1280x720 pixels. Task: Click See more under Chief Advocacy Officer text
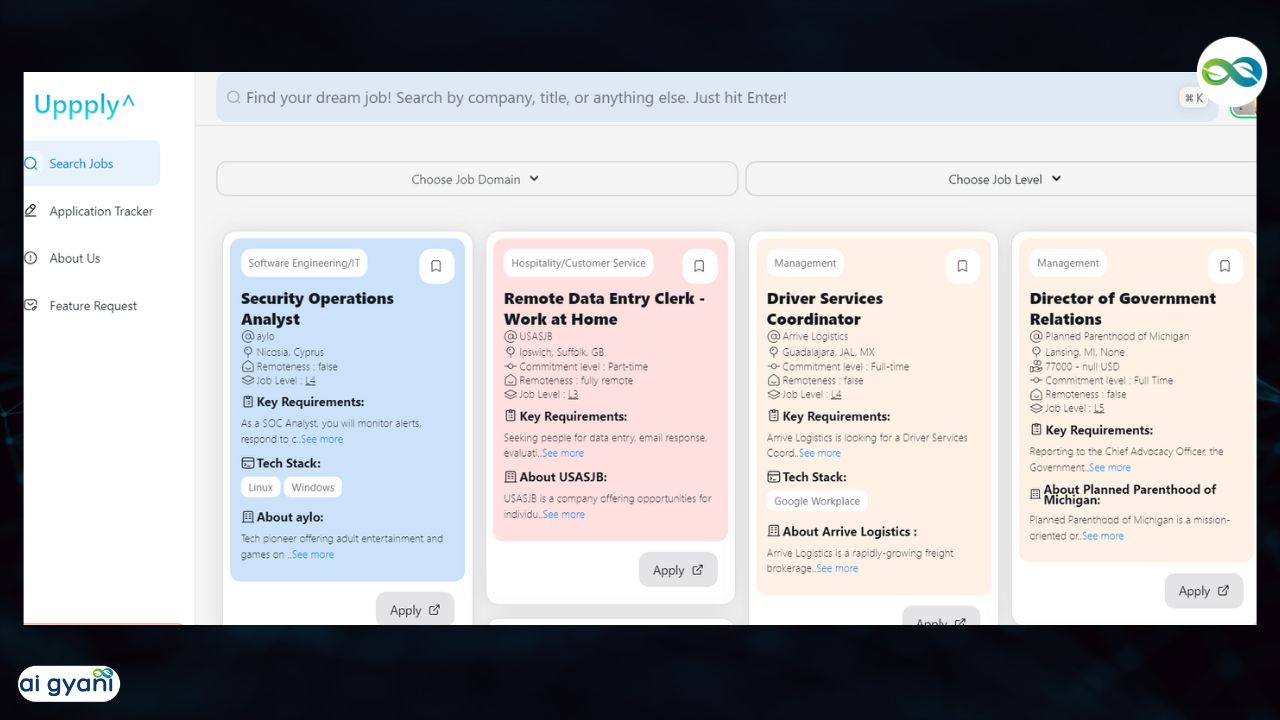click(x=1110, y=467)
